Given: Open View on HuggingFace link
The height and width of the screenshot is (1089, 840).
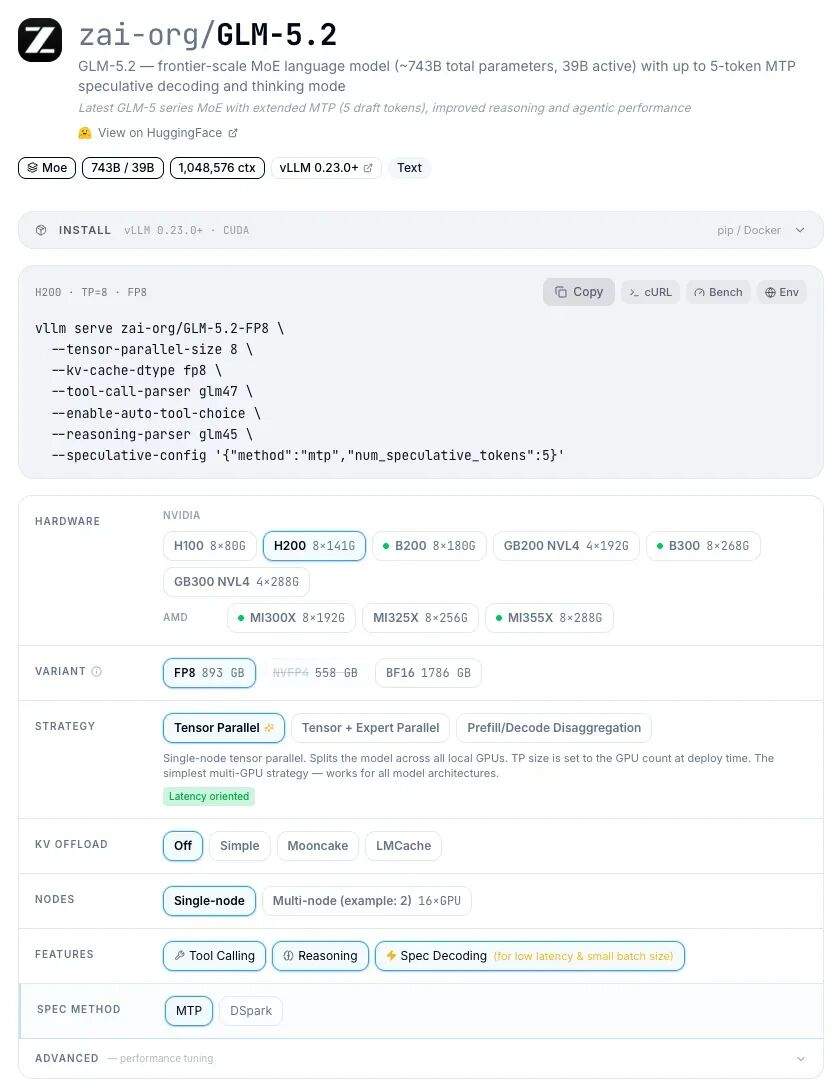Looking at the screenshot, I should point(160,133).
